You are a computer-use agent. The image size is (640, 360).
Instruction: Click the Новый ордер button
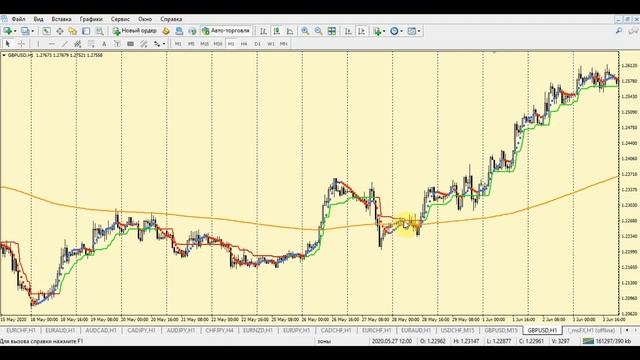tap(135, 31)
